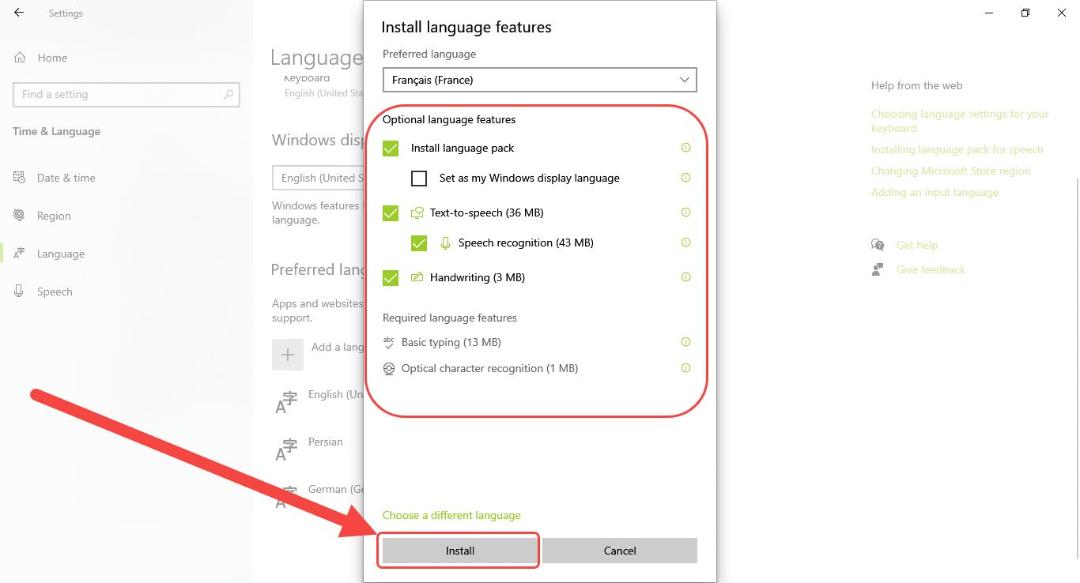Uncheck the Speech recognition checkbox

pyautogui.click(x=419, y=243)
